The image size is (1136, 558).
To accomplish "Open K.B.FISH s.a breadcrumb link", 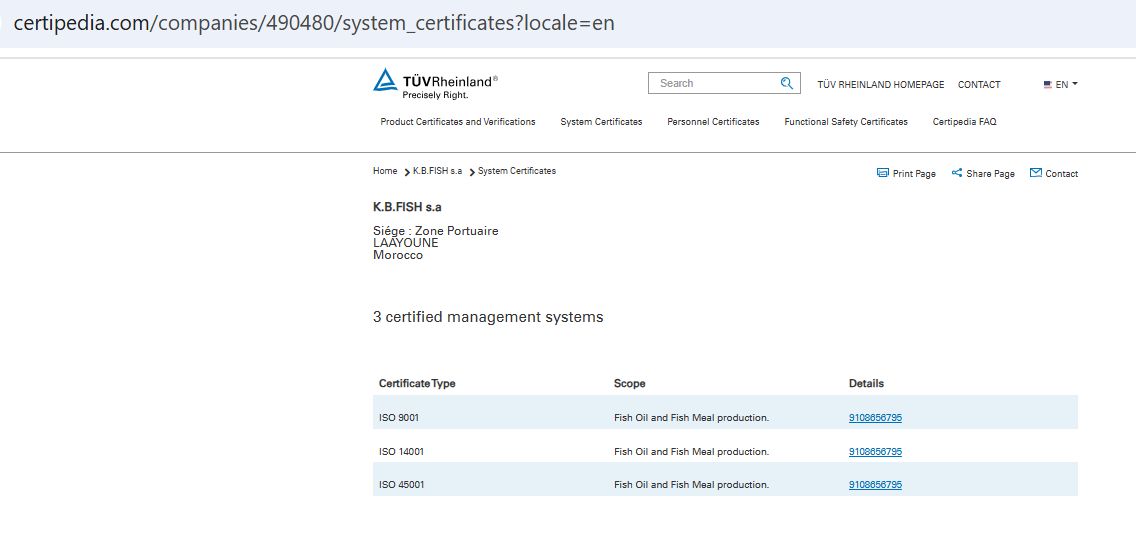I will point(438,171).
